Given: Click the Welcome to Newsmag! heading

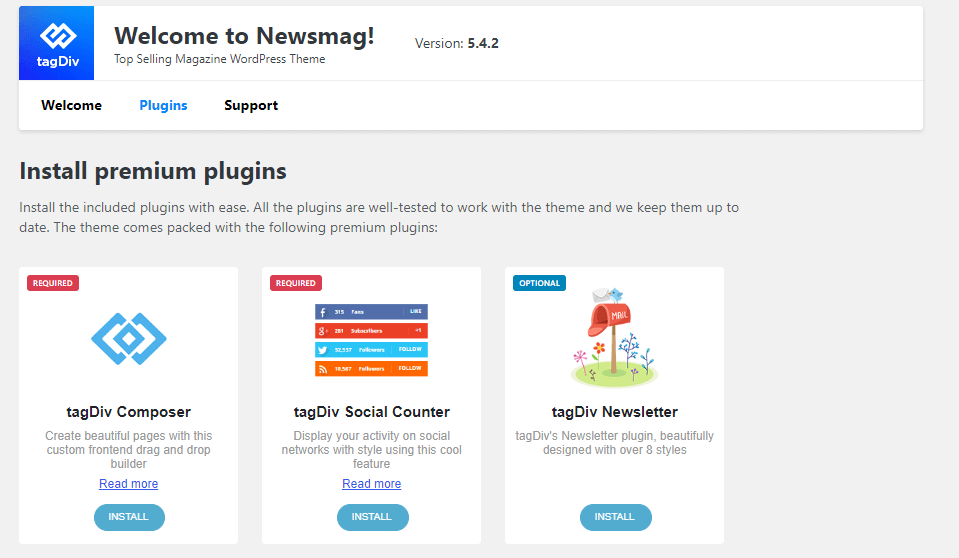Looking at the screenshot, I should coord(244,35).
